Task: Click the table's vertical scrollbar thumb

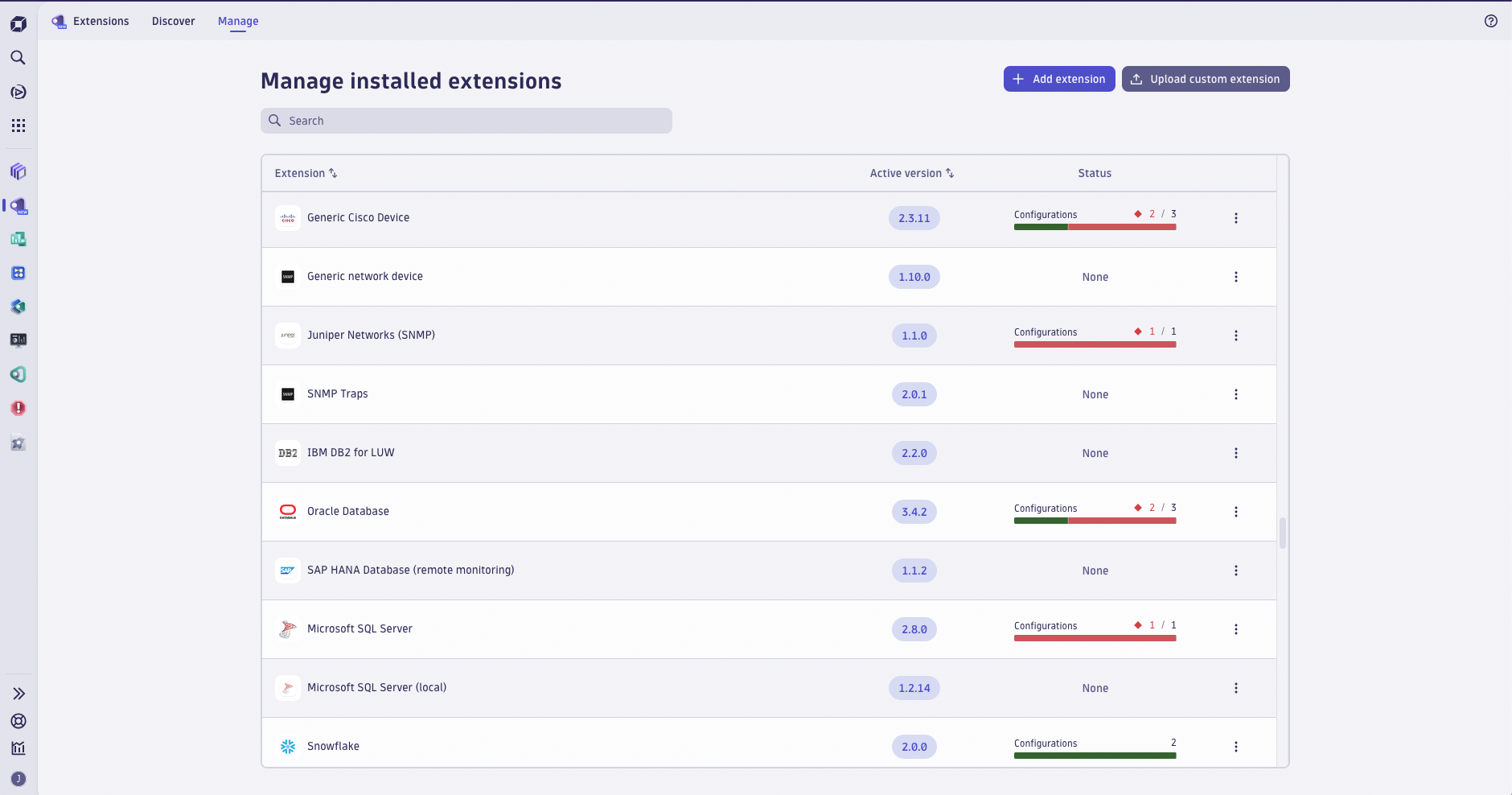Action: 1283,533
